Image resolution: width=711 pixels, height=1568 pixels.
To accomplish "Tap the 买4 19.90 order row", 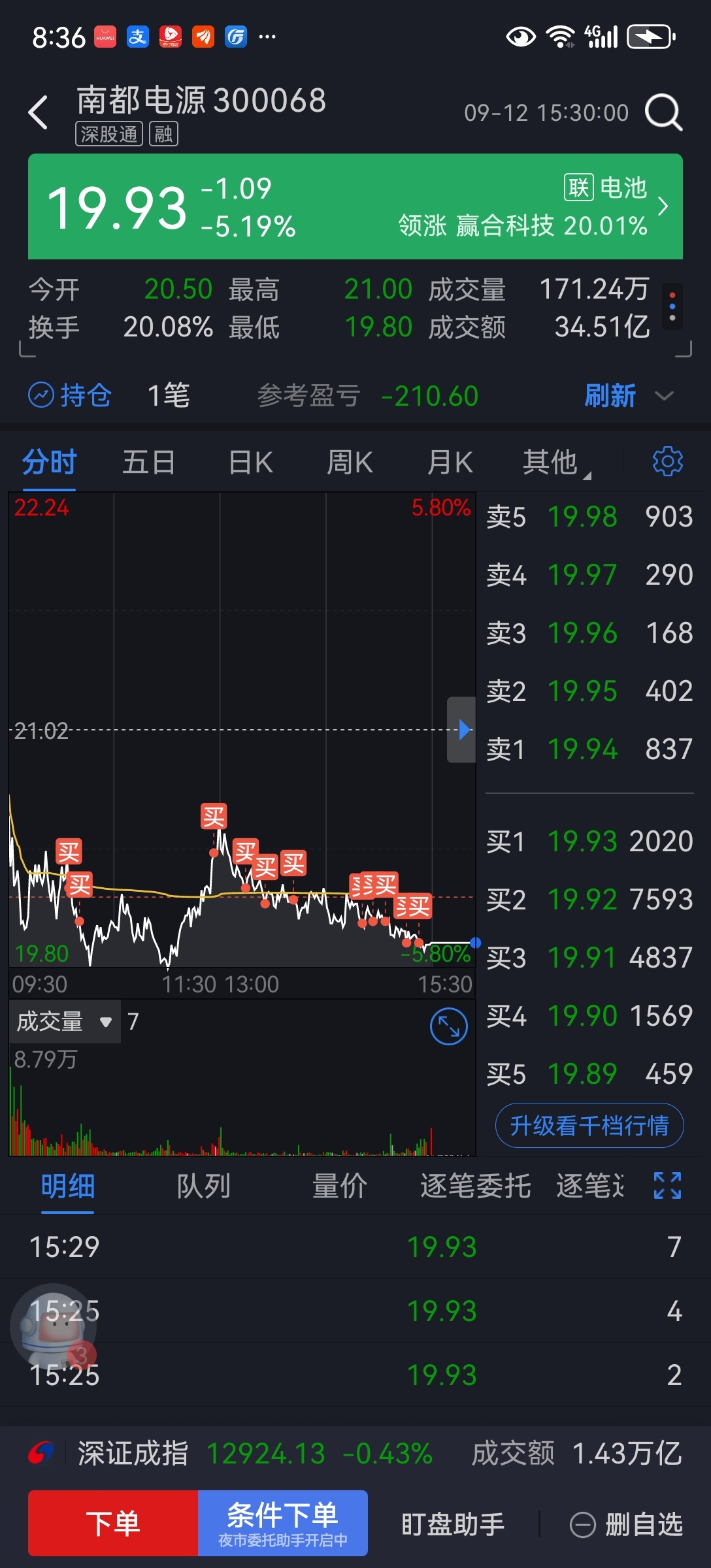I will click(589, 1016).
